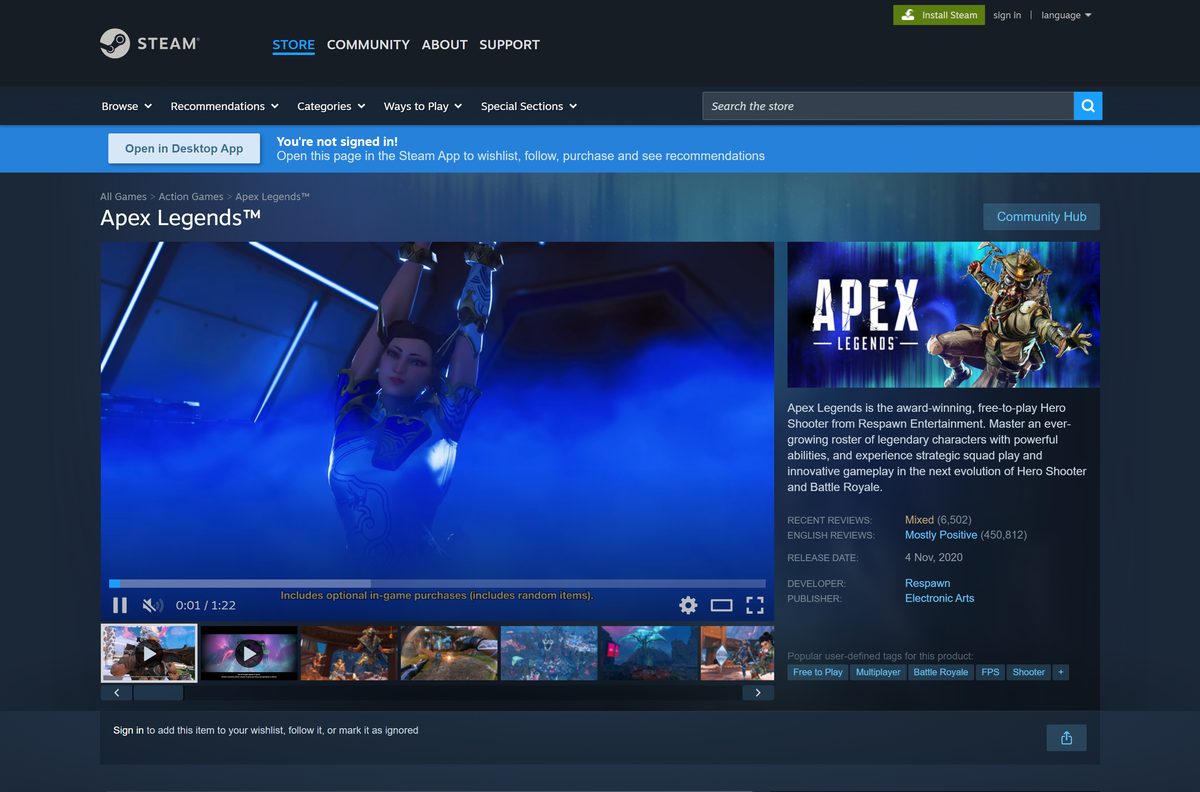
Task: Open the language dropdown
Action: tap(1066, 15)
